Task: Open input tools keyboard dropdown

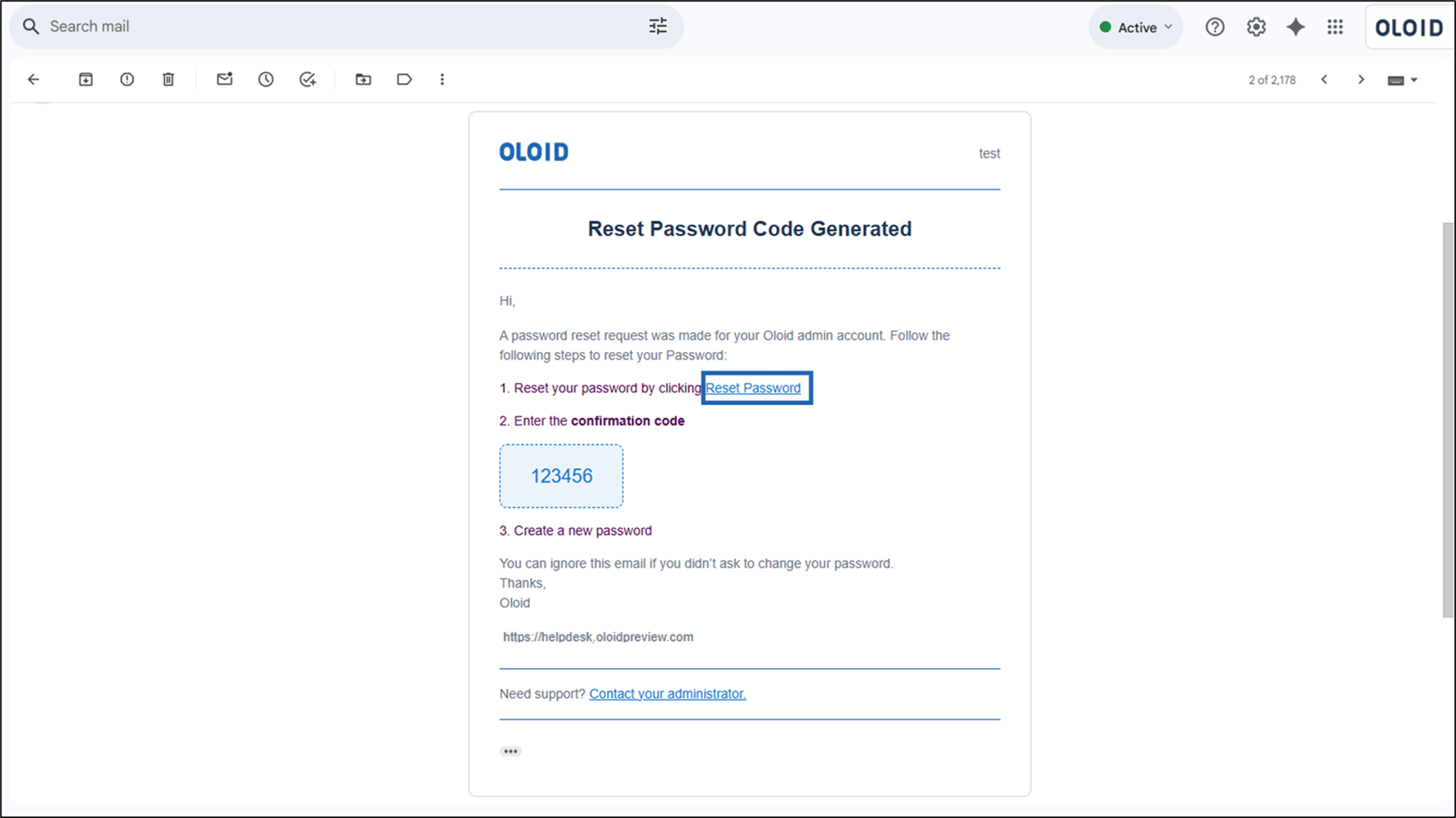Action: pyautogui.click(x=1402, y=80)
